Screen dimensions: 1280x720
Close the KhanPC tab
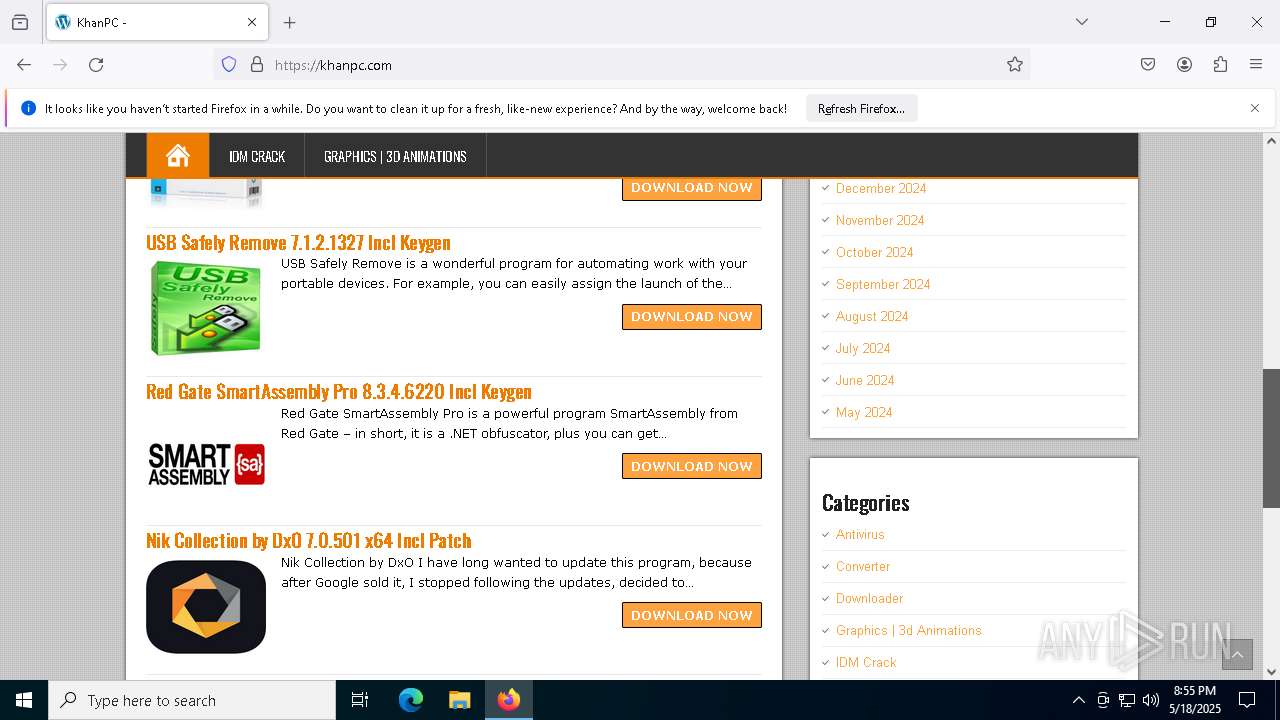click(252, 22)
